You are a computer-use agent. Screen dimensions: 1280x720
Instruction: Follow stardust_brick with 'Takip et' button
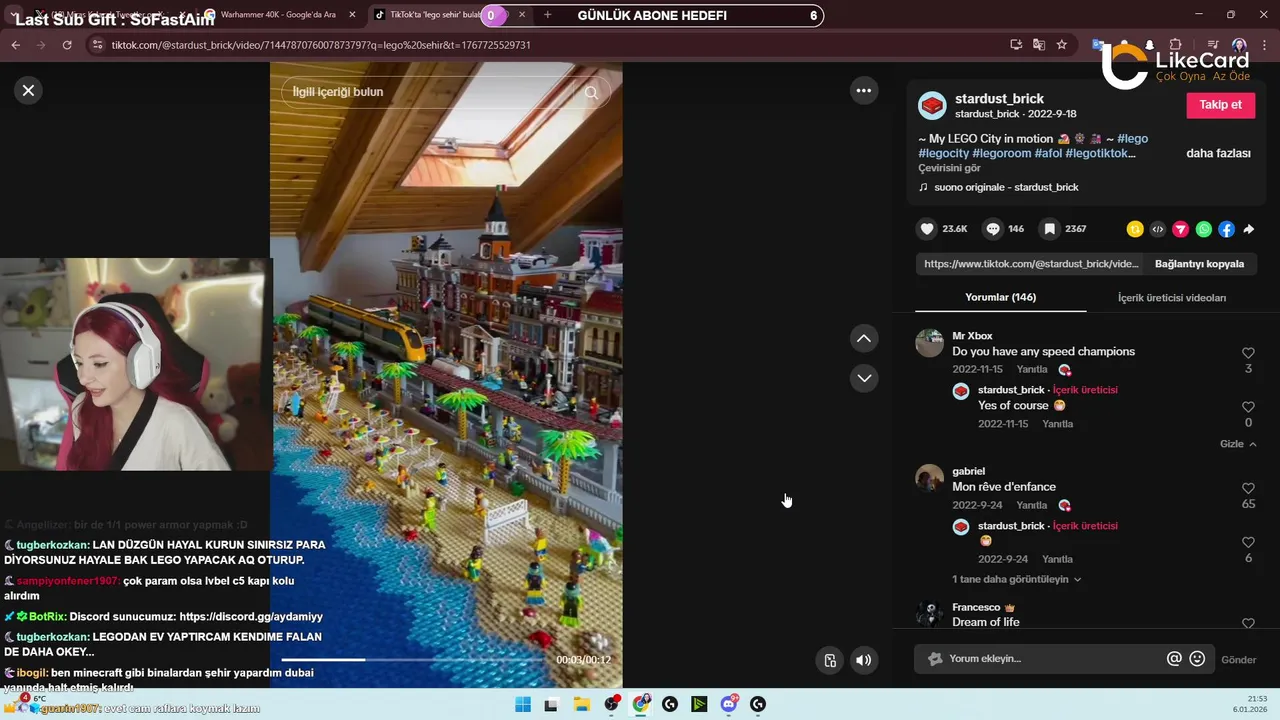[1220, 105]
